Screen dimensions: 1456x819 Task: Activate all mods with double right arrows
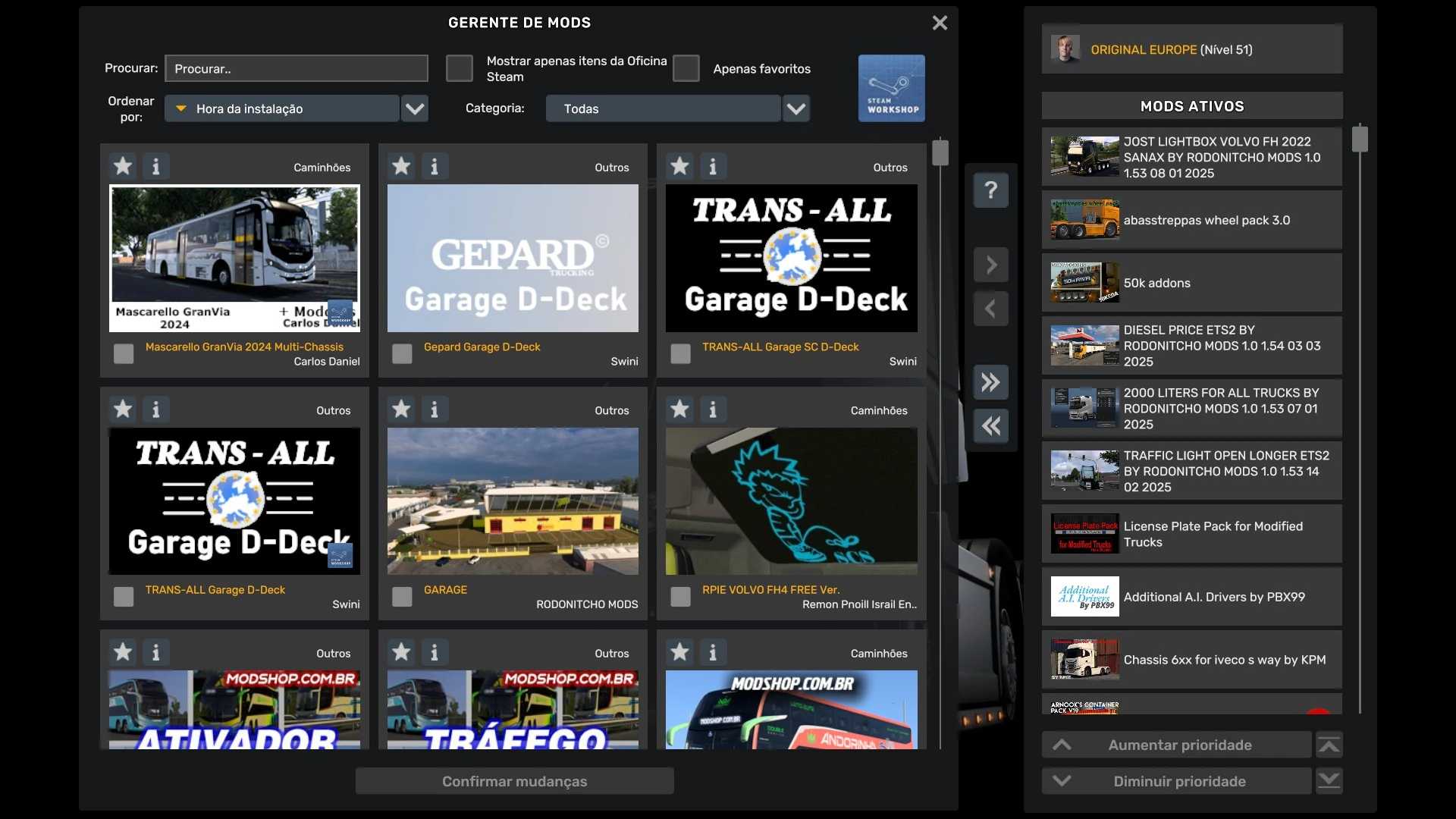990,382
